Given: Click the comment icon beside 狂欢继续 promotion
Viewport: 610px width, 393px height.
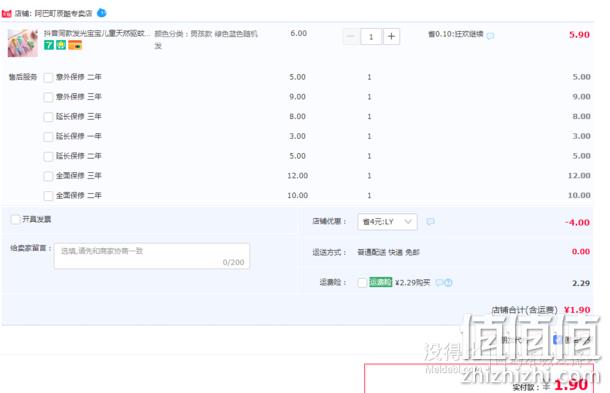Looking at the screenshot, I should 491,36.
